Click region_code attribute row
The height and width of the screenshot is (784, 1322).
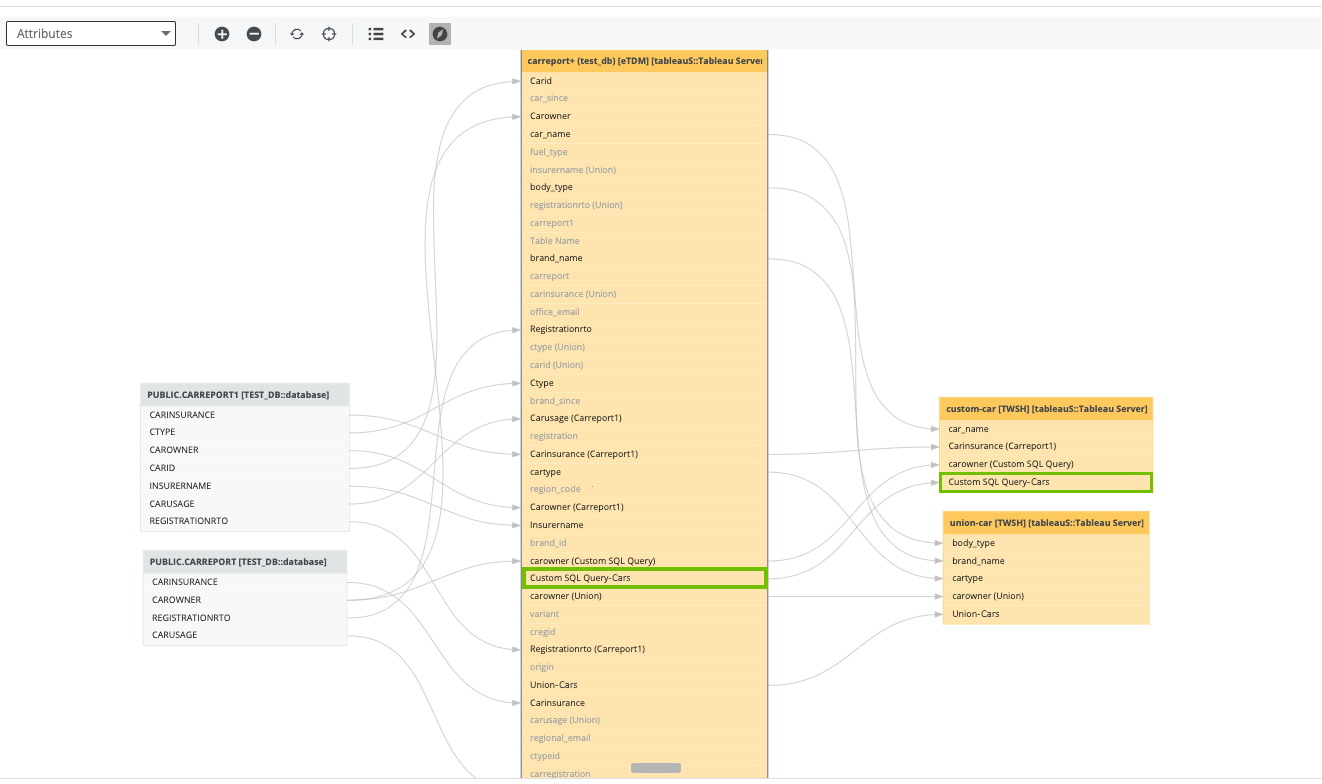pos(645,489)
